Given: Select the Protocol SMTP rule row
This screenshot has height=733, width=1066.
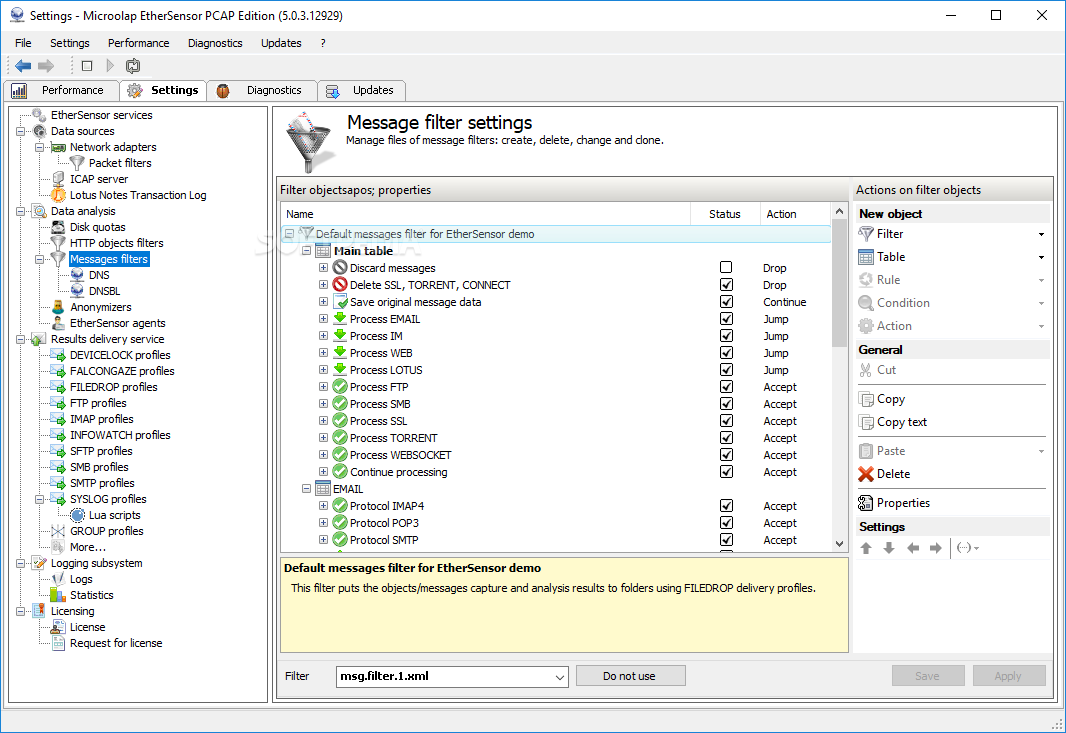Looking at the screenshot, I should (x=556, y=540).
